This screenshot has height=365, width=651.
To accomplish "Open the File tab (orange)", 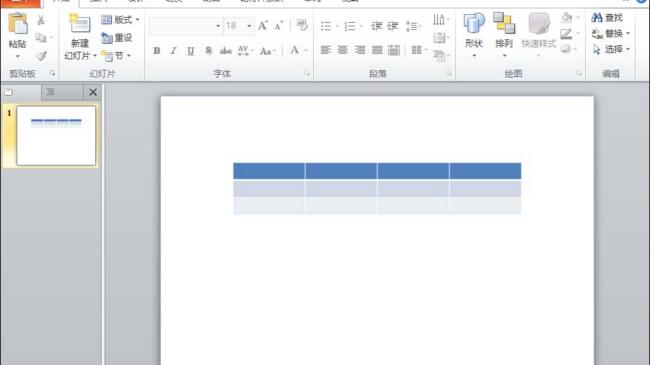I will click(x=21, y=3).
